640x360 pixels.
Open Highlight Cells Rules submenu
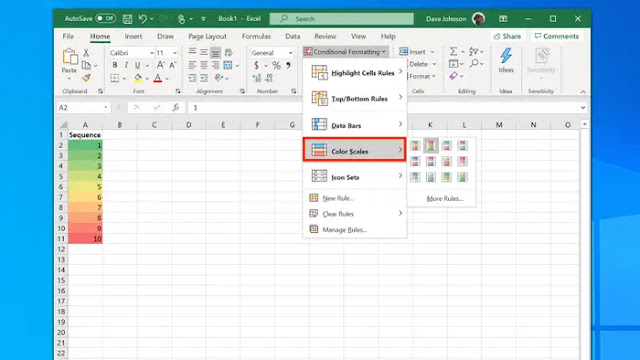tap(355, 73)
